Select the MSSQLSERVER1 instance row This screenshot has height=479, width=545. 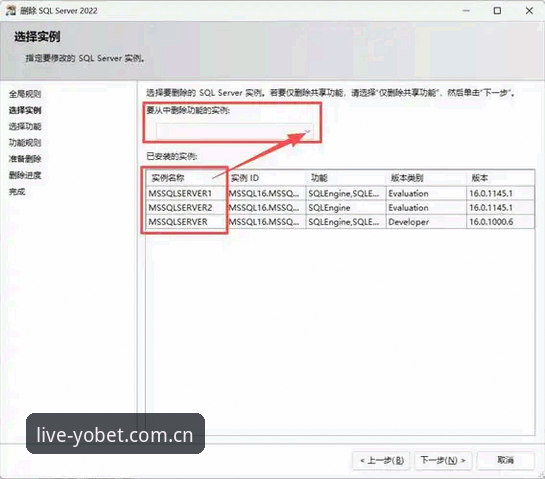(340, 193)
